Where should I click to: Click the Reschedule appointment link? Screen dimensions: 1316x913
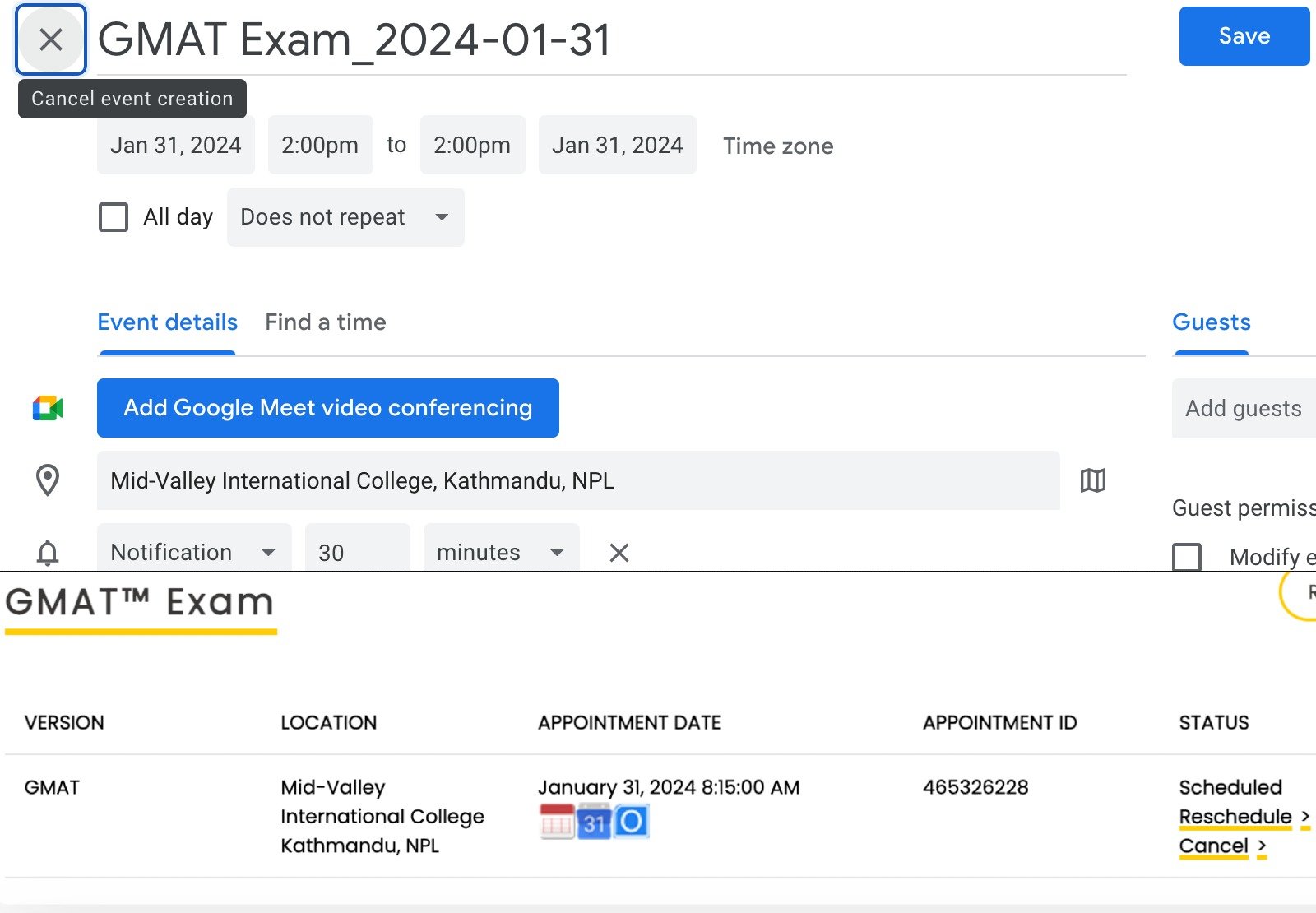pyautogui.click(x=1235, y=817)
